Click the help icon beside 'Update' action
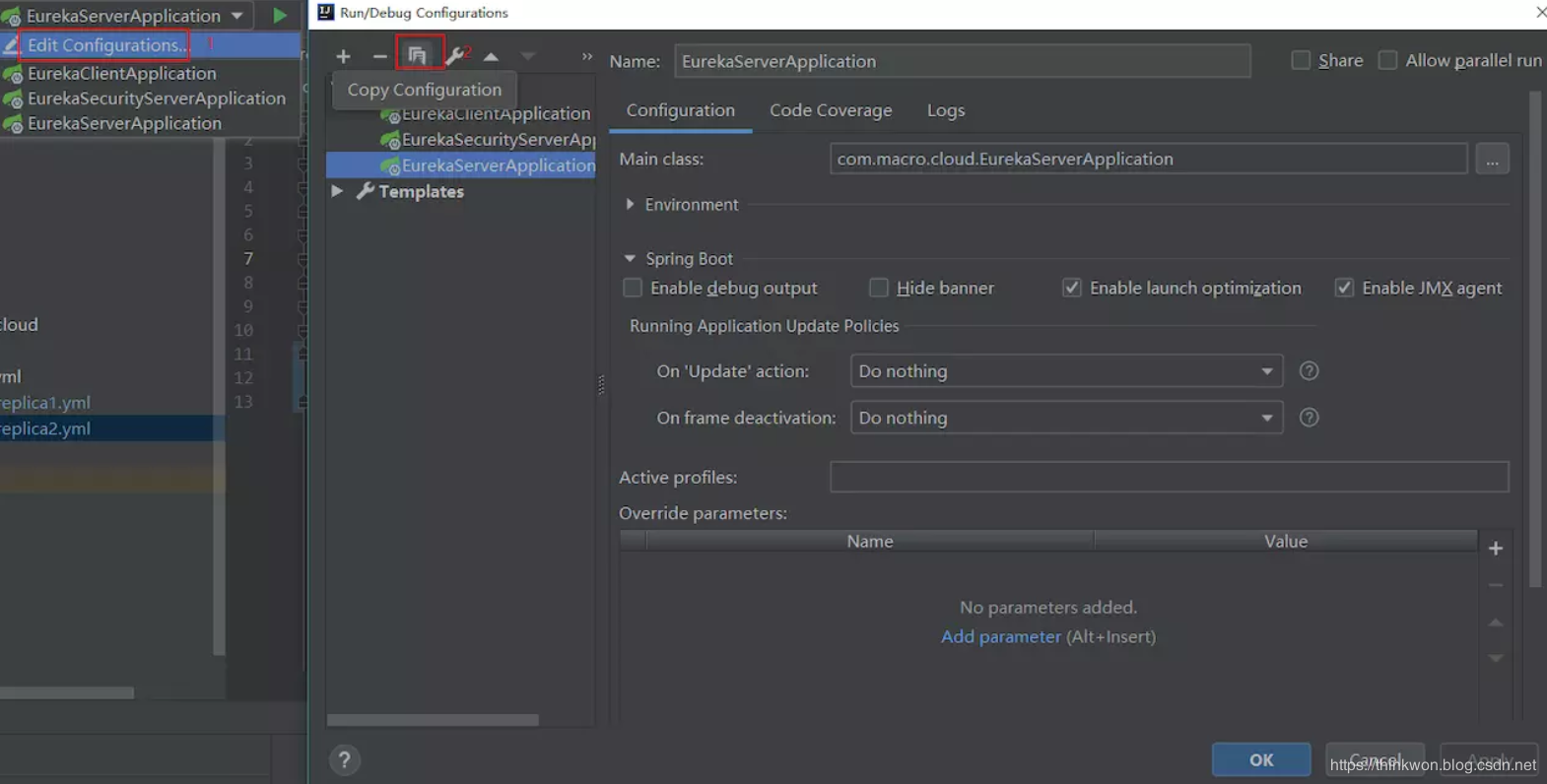 pos(1309,371)
